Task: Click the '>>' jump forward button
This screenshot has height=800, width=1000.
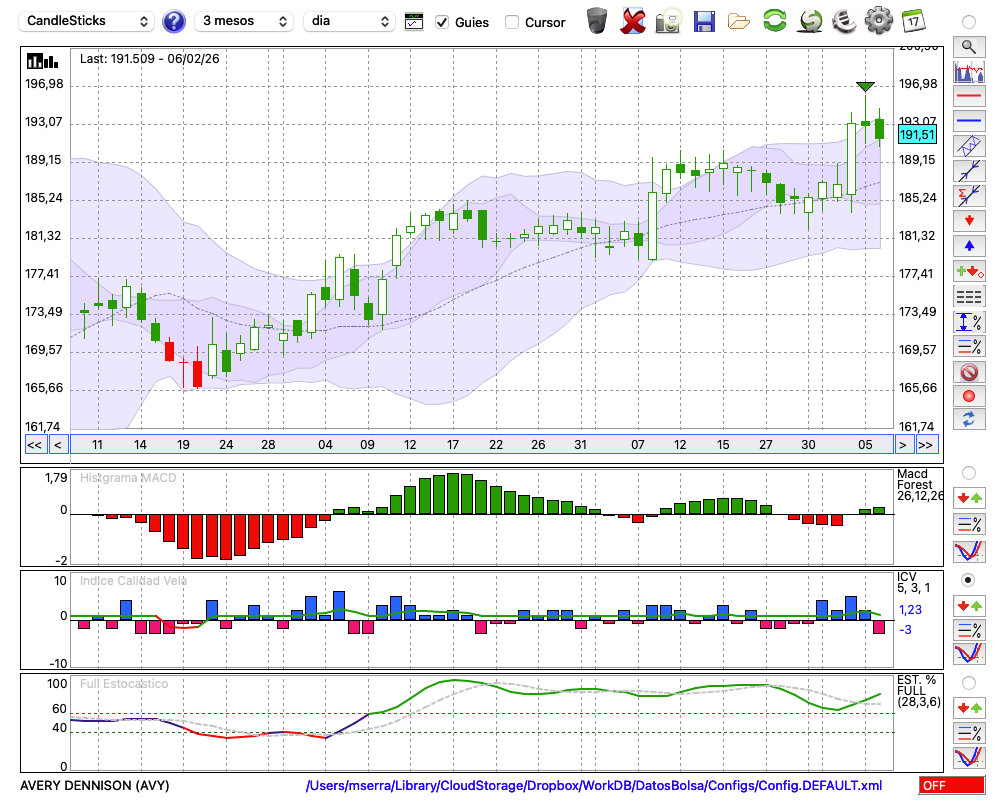Action: pyautogui.click(x=926, y=444)
